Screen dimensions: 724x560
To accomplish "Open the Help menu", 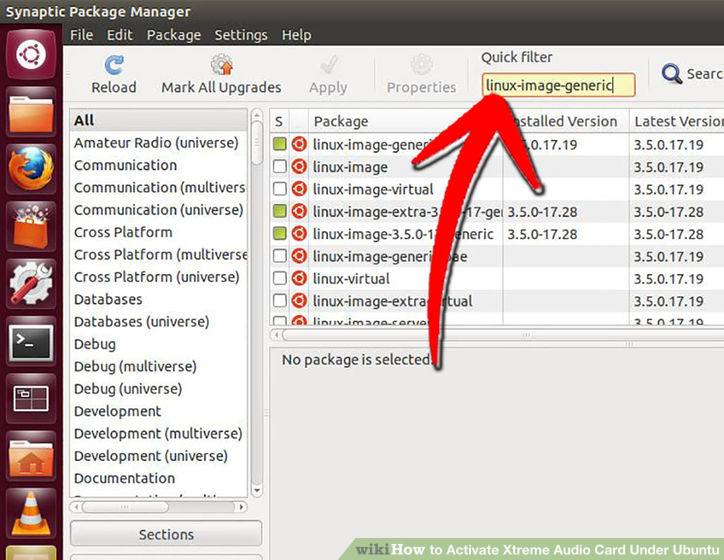I will (x=296, y=35).
